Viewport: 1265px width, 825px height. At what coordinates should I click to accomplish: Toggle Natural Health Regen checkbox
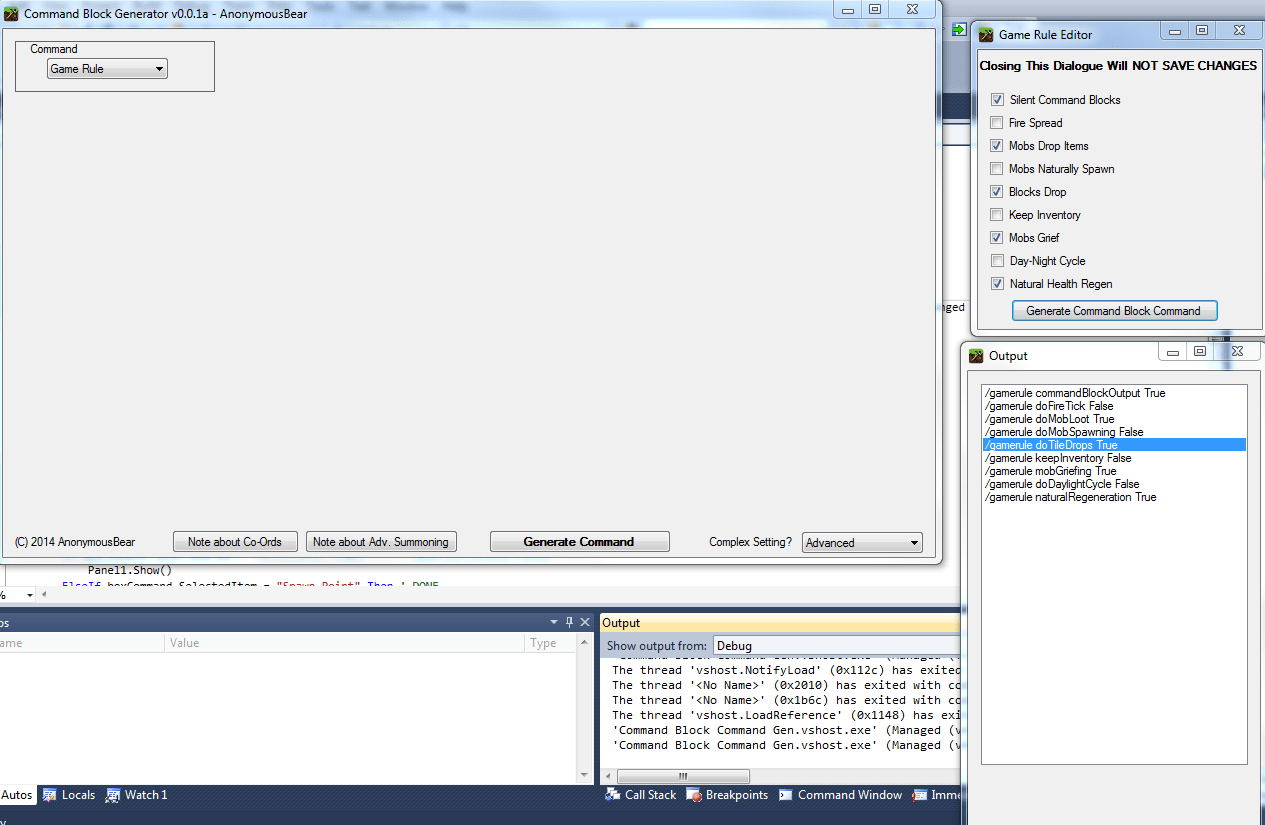997,284
